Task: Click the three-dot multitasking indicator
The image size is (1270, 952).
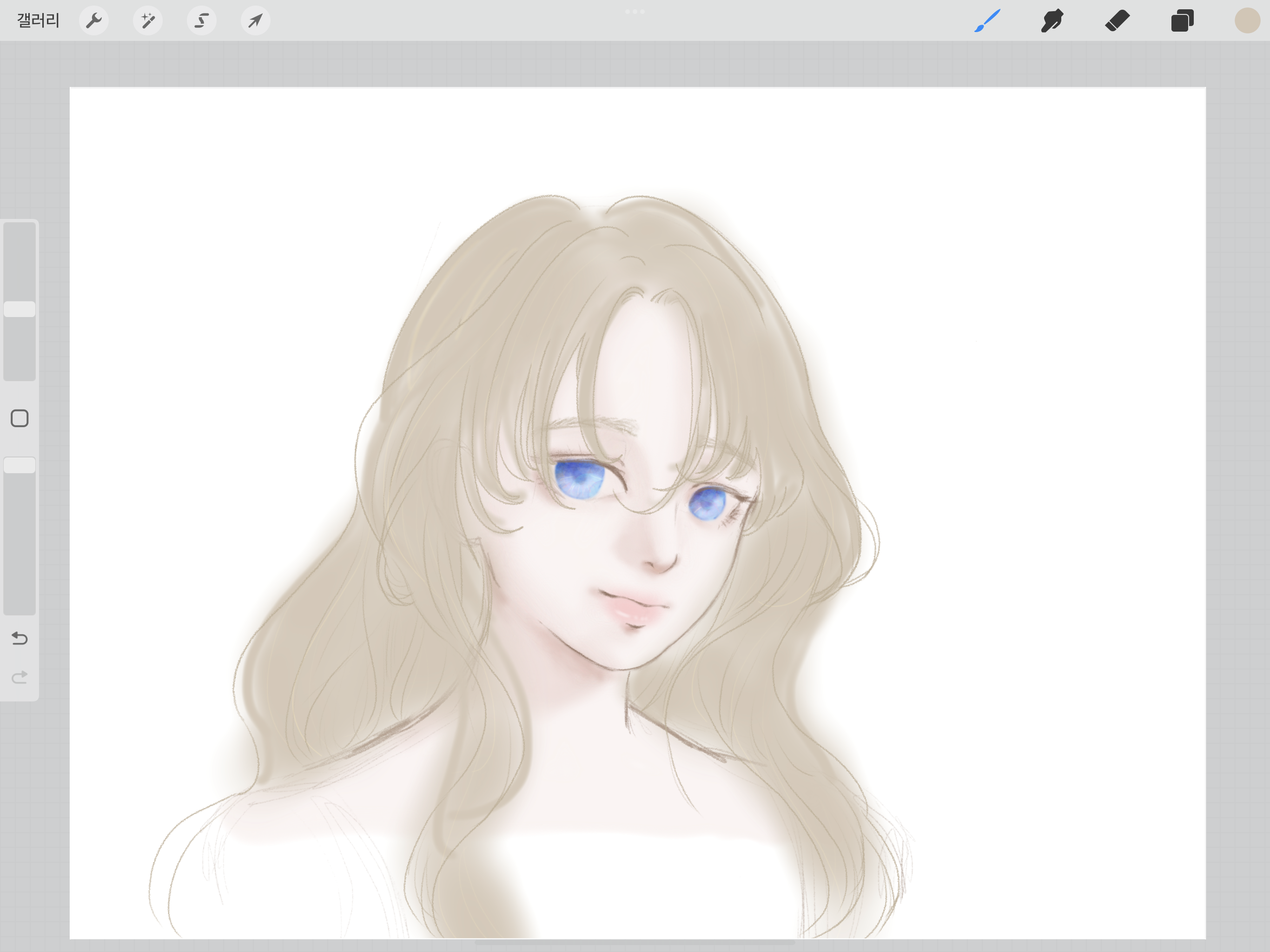Action: pos(635,12)
